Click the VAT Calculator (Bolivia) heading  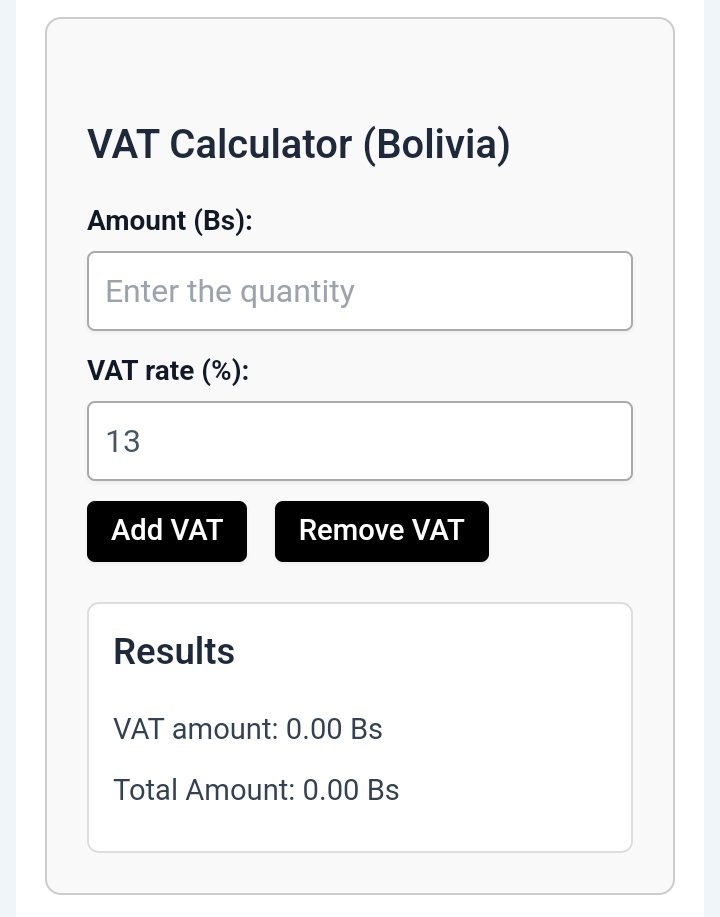point(298,144)
